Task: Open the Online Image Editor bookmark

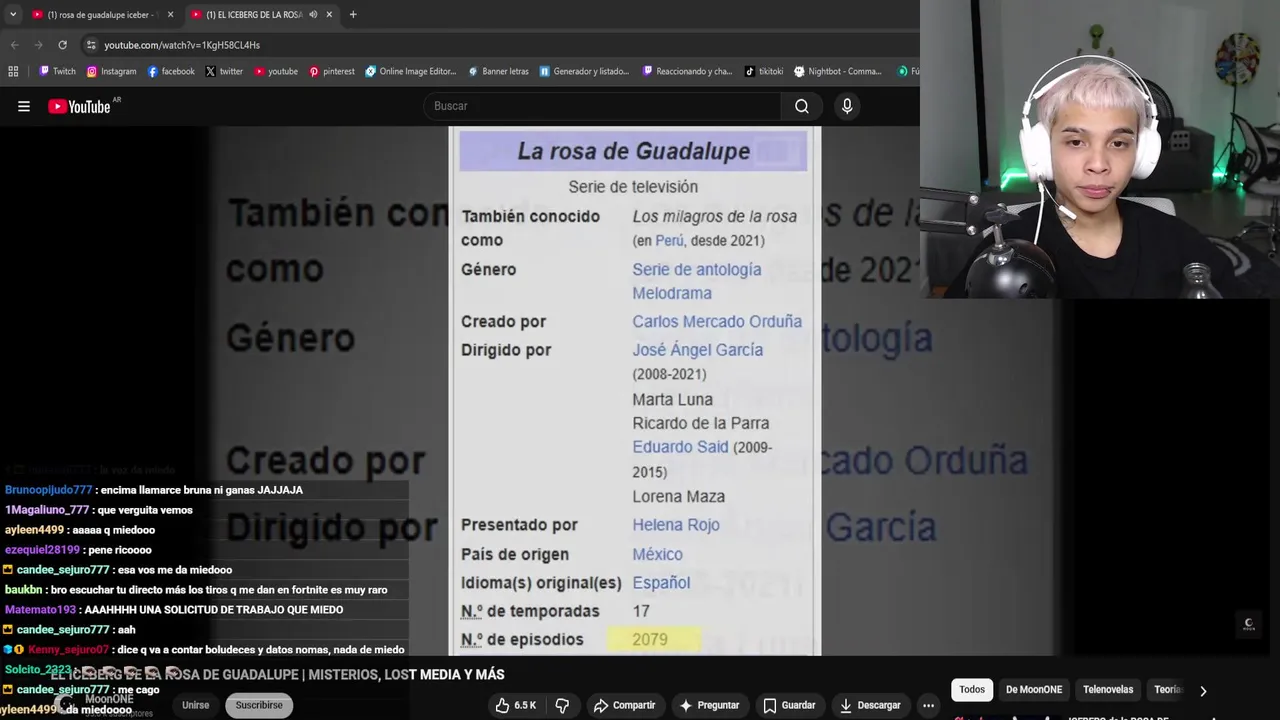Action: tap(411, 71)
